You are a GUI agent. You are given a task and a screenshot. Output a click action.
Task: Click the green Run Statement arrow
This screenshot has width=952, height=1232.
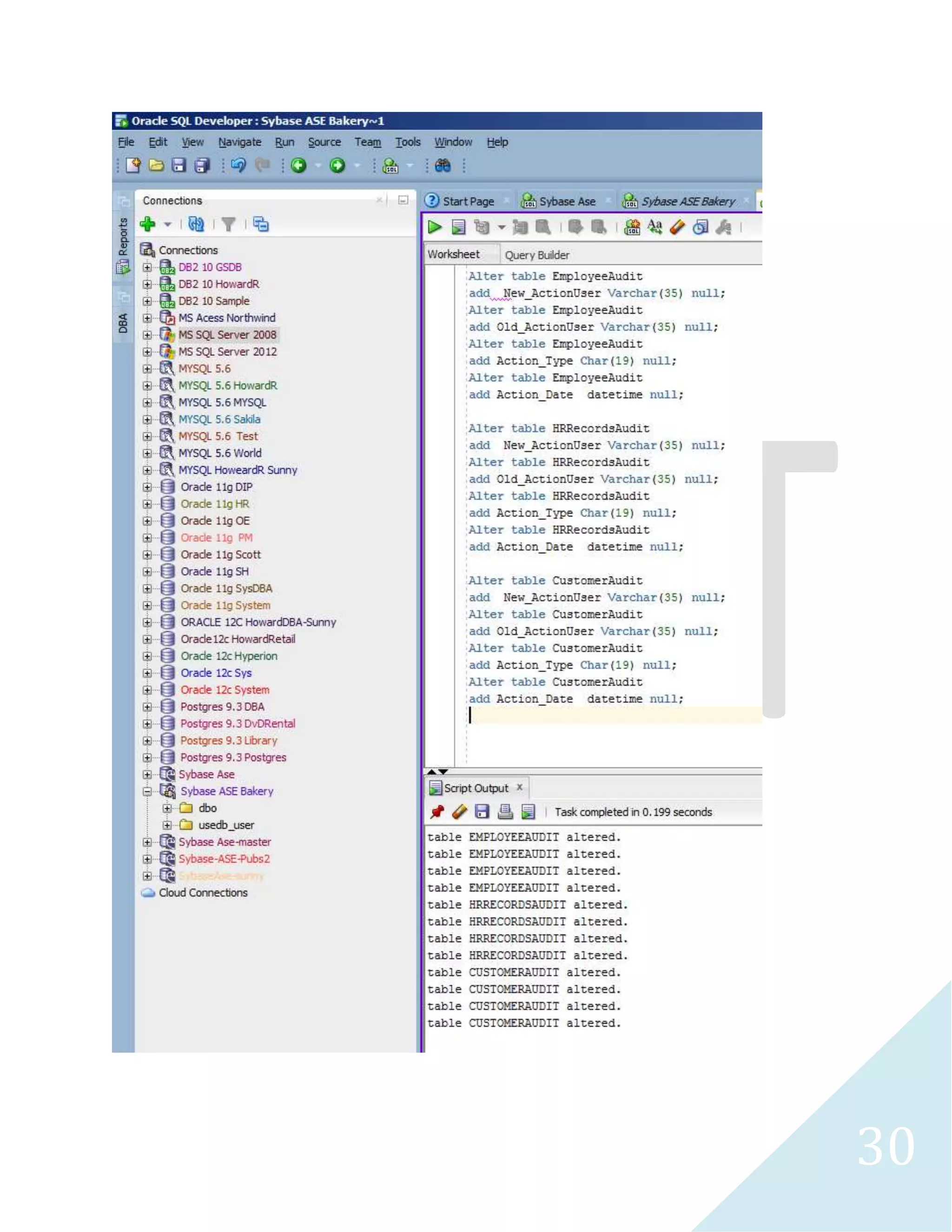click(x=434, y=227)
